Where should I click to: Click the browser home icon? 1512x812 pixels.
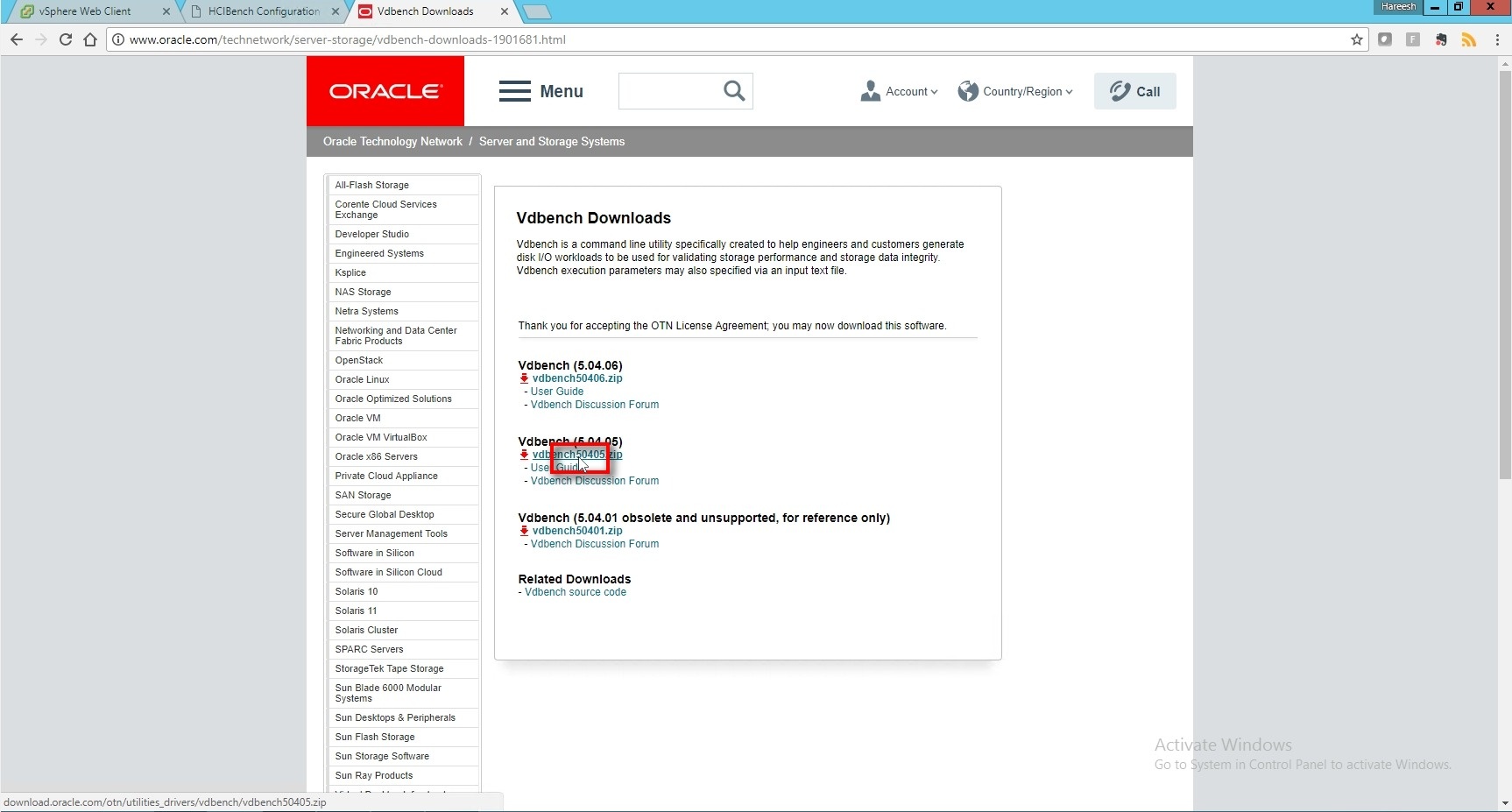[90, 39]
